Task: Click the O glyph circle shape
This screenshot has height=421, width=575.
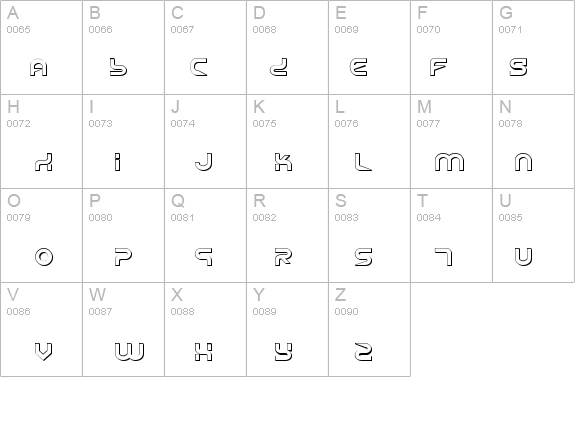Action: tap(44, 257)
